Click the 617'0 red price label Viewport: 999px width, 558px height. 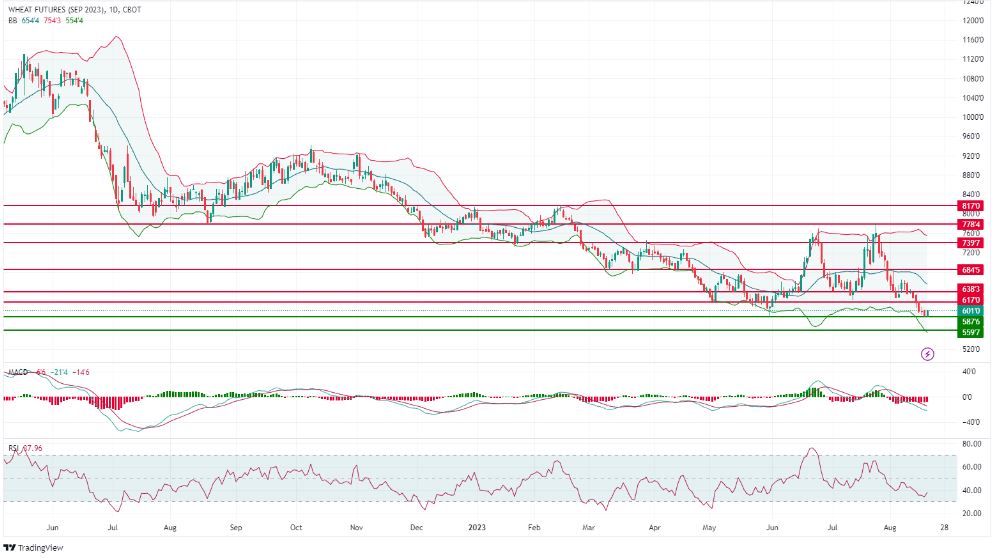tap(970, 300)
